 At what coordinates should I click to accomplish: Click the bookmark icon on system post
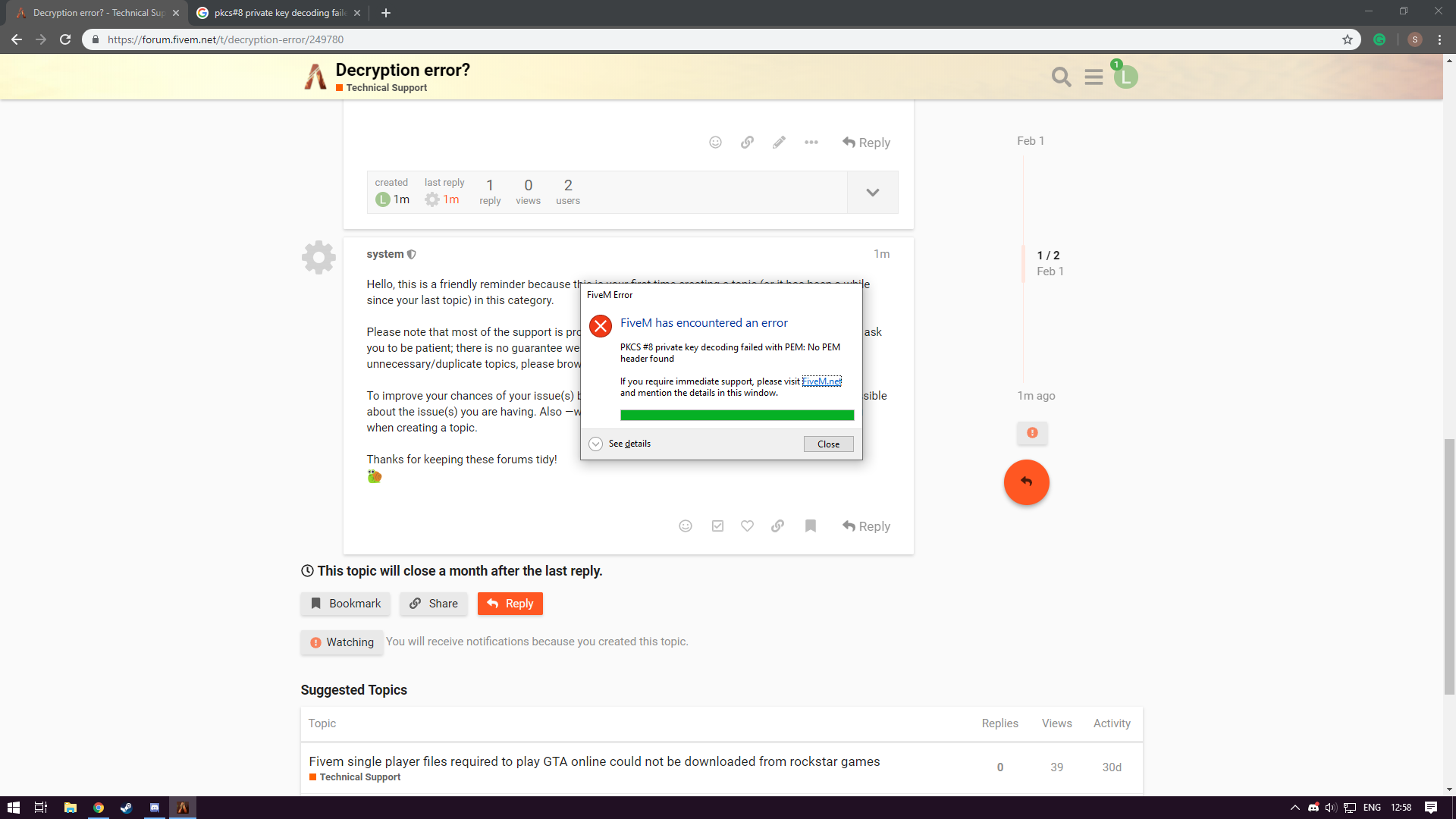tap(810, 526)
